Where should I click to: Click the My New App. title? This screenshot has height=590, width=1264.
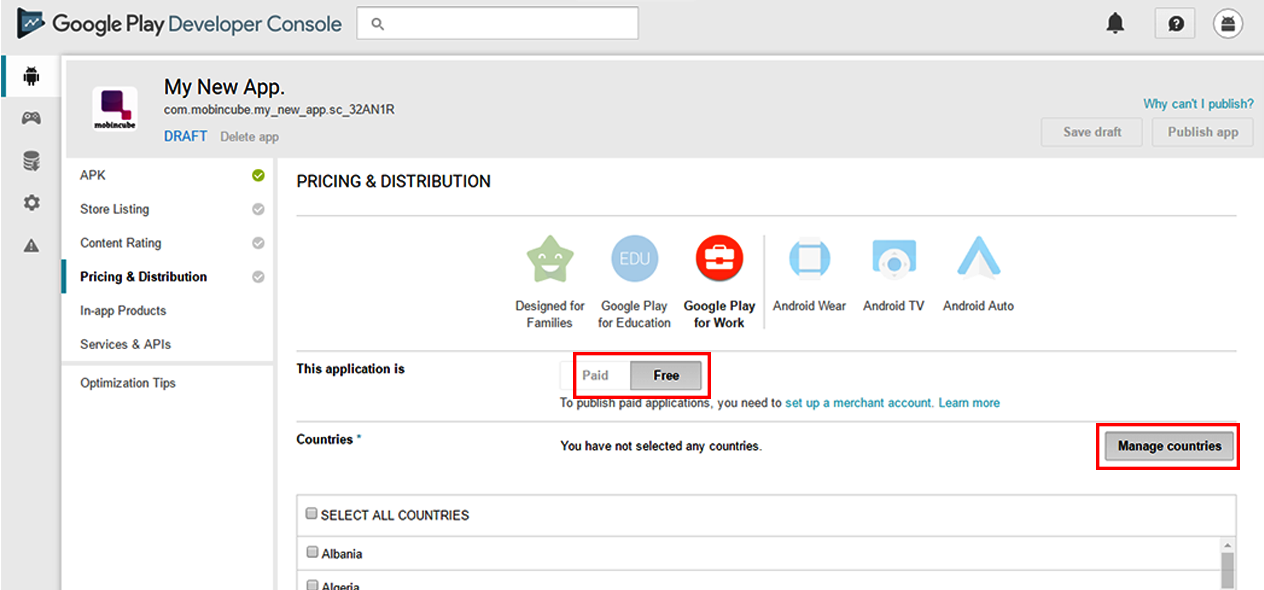[225, 87]
